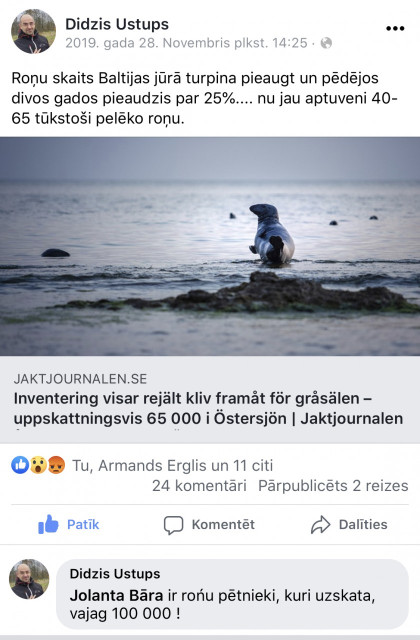Tap the share arrow Dalīties icon
Screen dimensions: 420x640
click(x=320, y=524)
